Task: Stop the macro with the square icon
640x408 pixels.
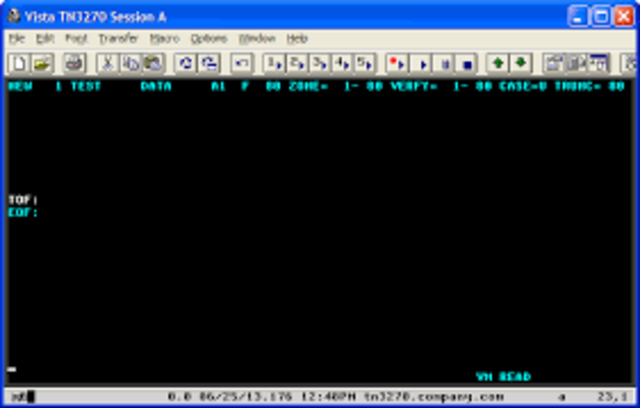Action: (467, 63)
